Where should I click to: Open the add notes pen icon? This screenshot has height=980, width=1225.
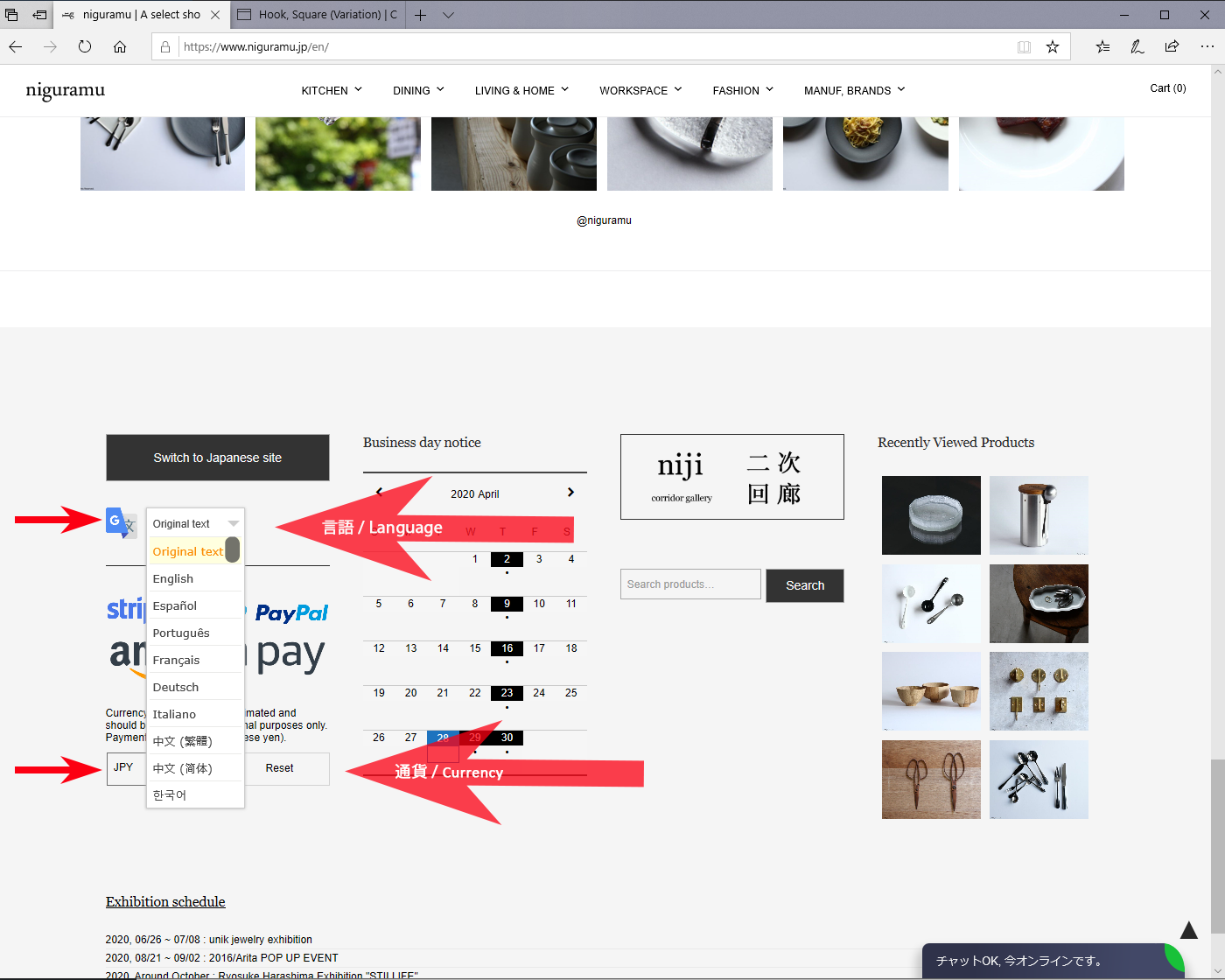pos(1137,47)
